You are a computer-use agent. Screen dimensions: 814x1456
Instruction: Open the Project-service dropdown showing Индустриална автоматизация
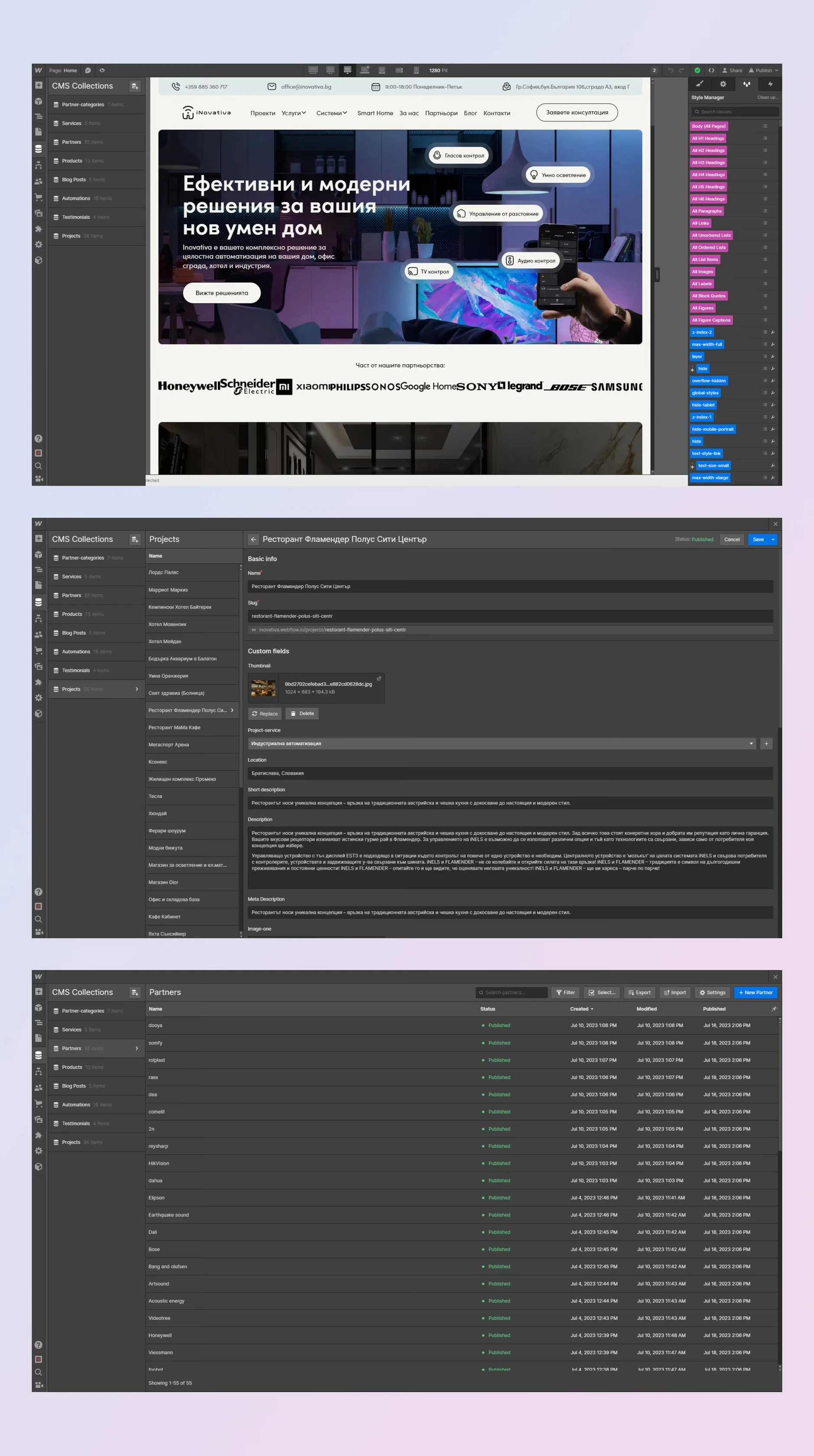tap(502, 744)
